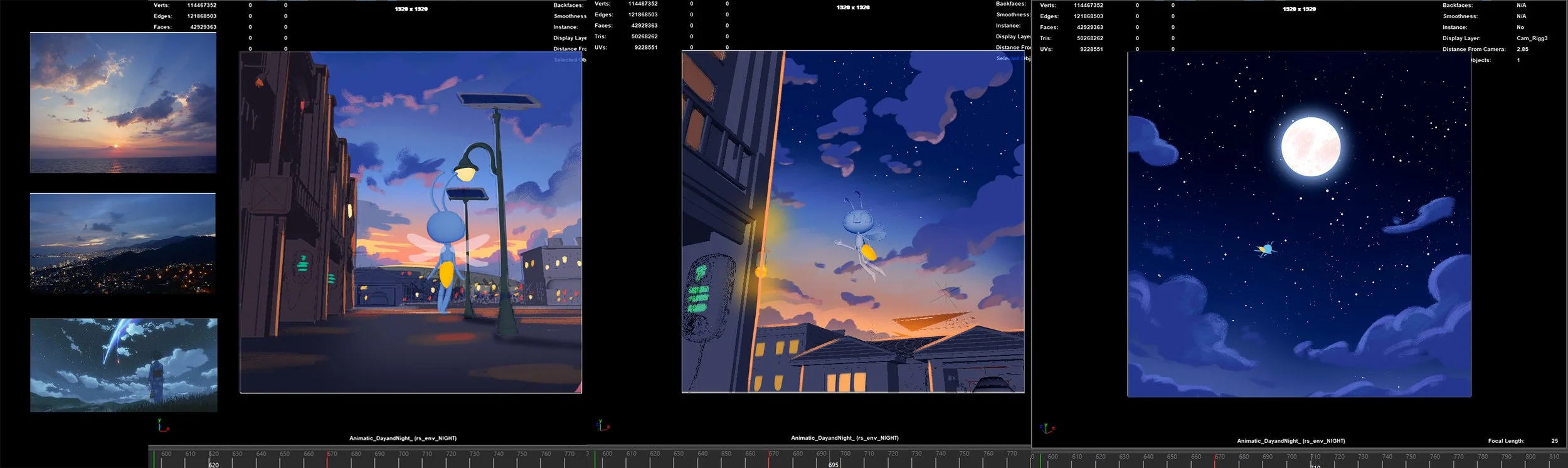Click the axis gizmo in the full moon panel
The height and width of the screenshot is (468, 1568).
tap(1047, 428)
